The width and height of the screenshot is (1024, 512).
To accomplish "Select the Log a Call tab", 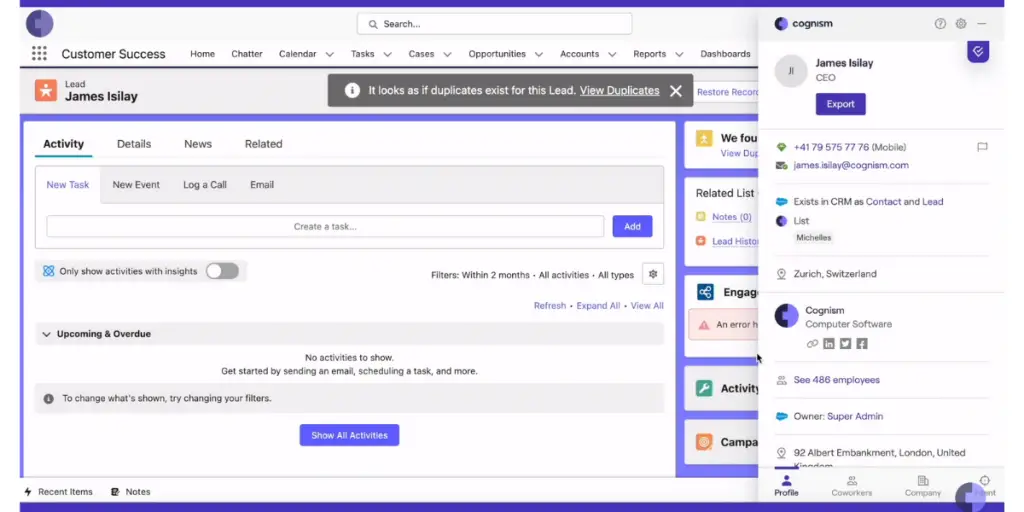I will 204,185.
